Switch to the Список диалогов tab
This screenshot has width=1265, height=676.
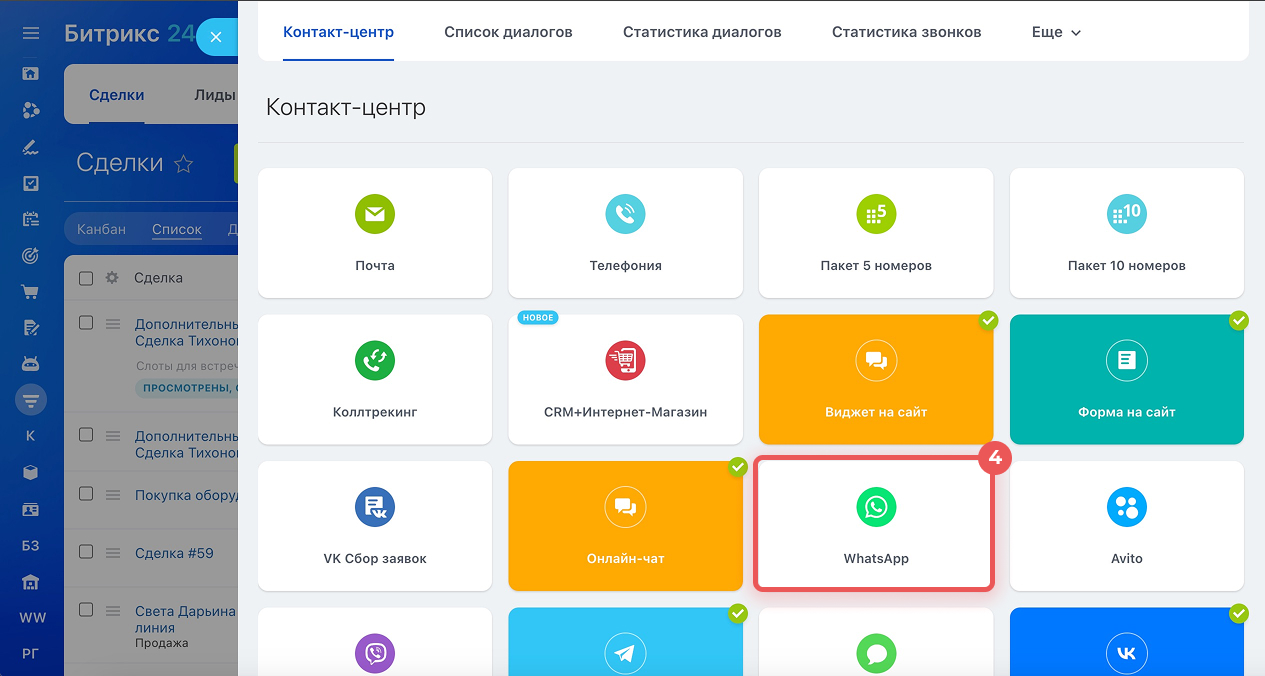point(508,32)
